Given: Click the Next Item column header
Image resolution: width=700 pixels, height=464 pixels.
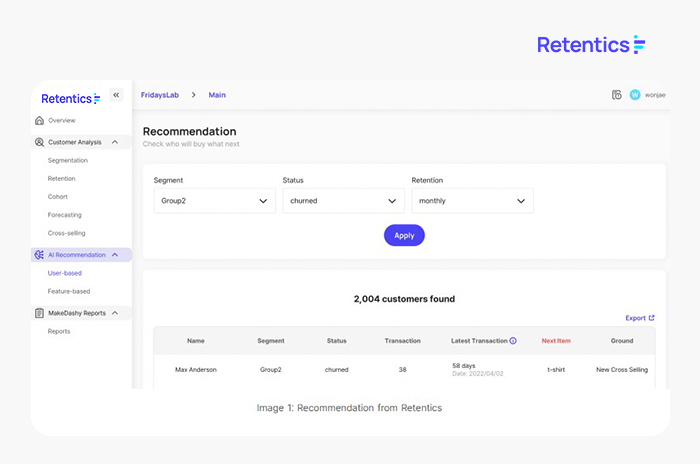Looking at the screenshot, I should (x=556, y=341).
